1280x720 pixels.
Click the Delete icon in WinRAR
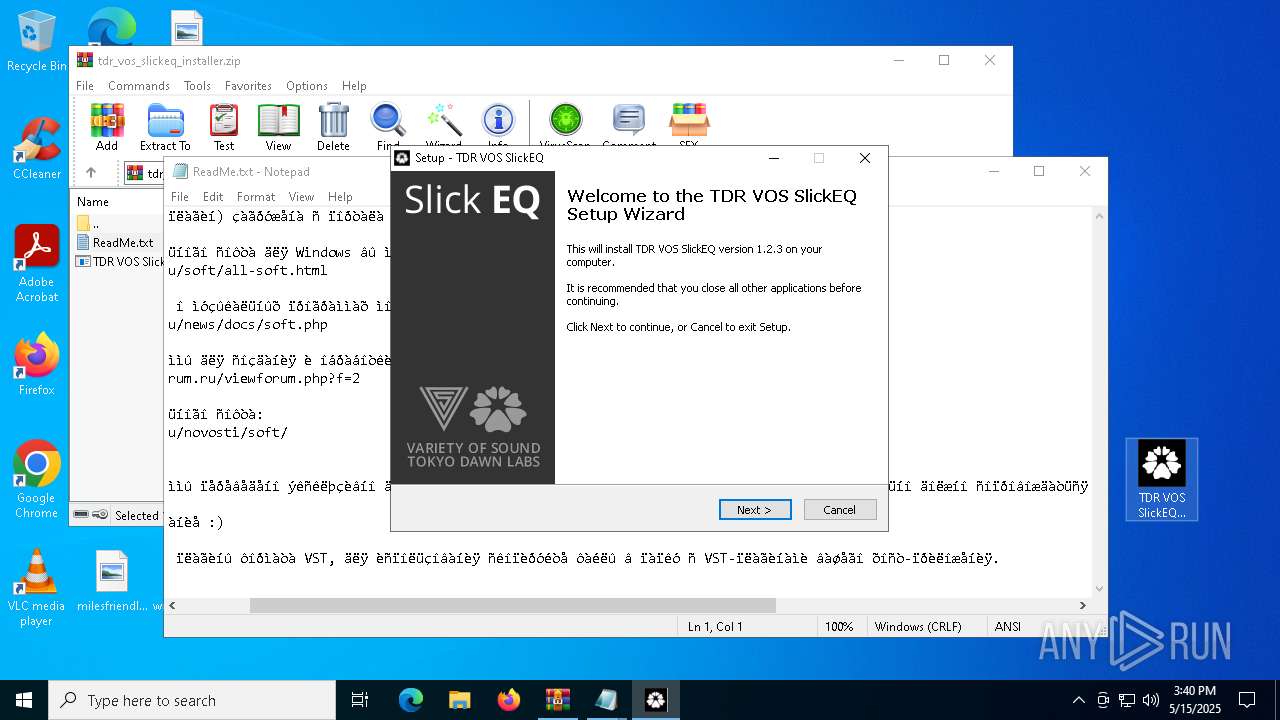point(333,127)
